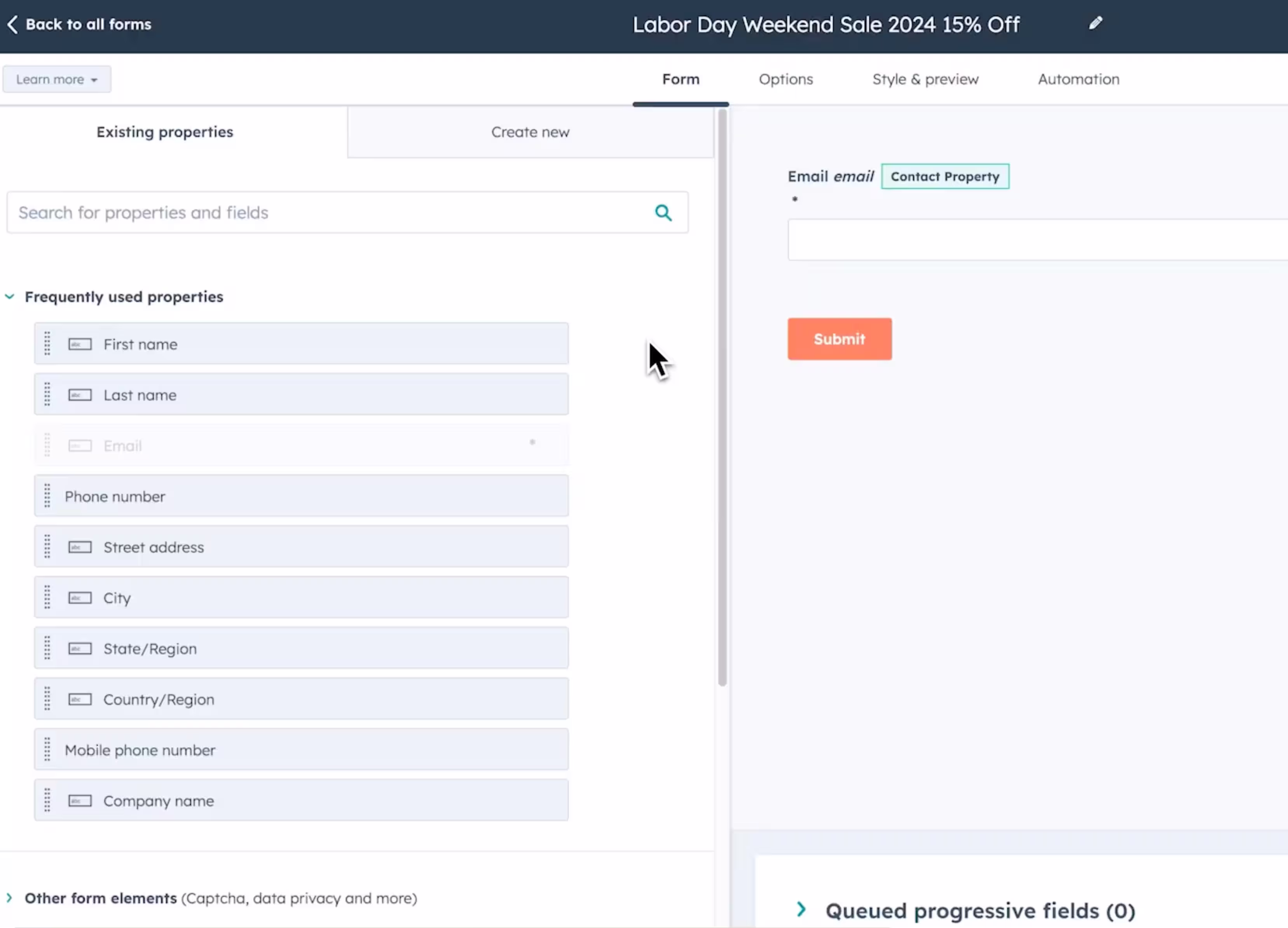The height and width of the screenshot is (928, 1288).
Task: Click the text field icon on Street address
Action: pos(80,547)
